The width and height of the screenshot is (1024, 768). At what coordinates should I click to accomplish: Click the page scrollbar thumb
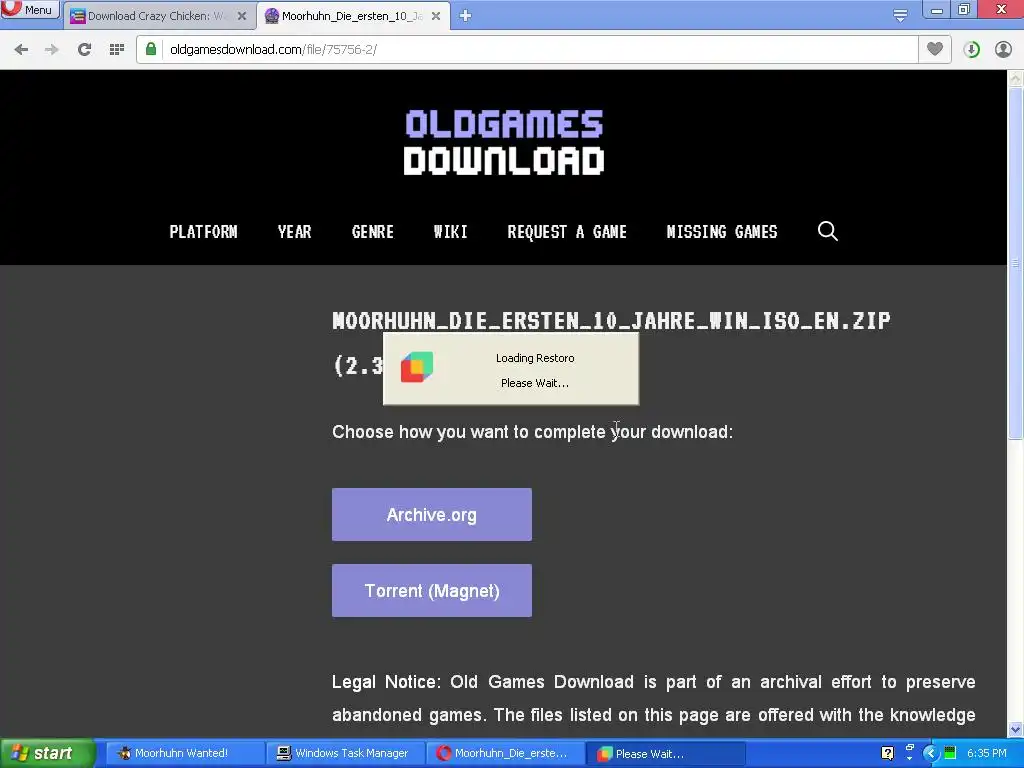[x=1016, y=263]
